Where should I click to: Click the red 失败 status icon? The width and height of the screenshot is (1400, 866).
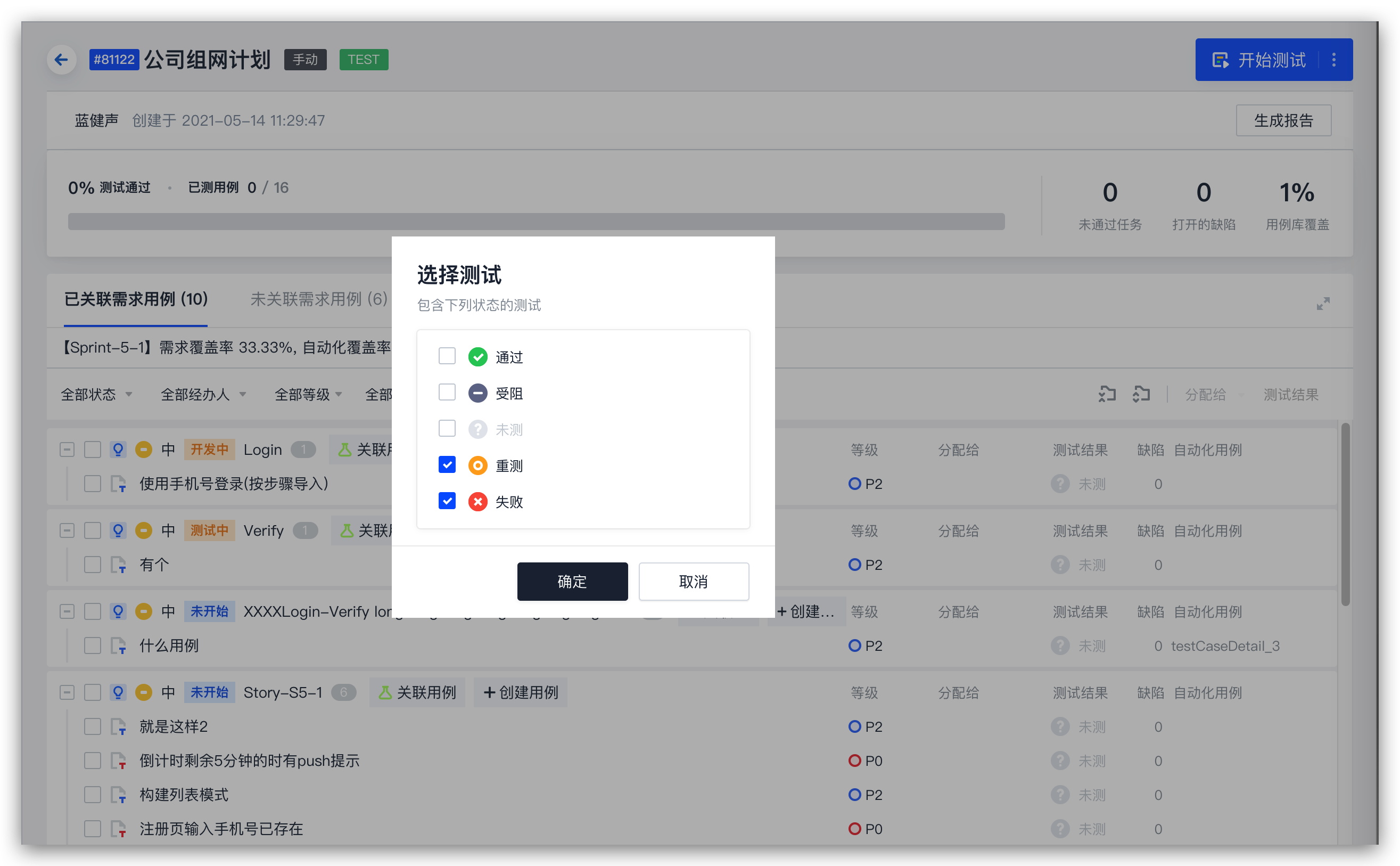click(x=478, y=501)
